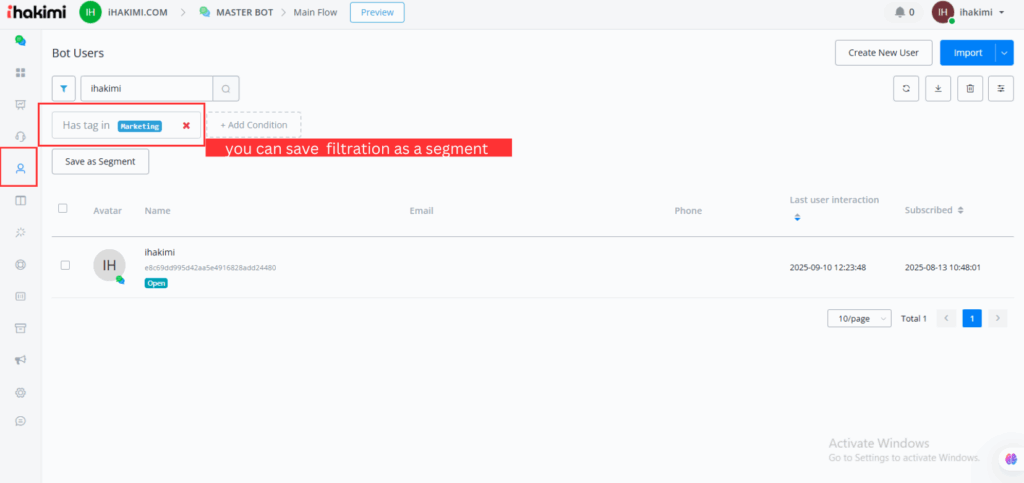Remove the Marketing tag filter condition

186,126
